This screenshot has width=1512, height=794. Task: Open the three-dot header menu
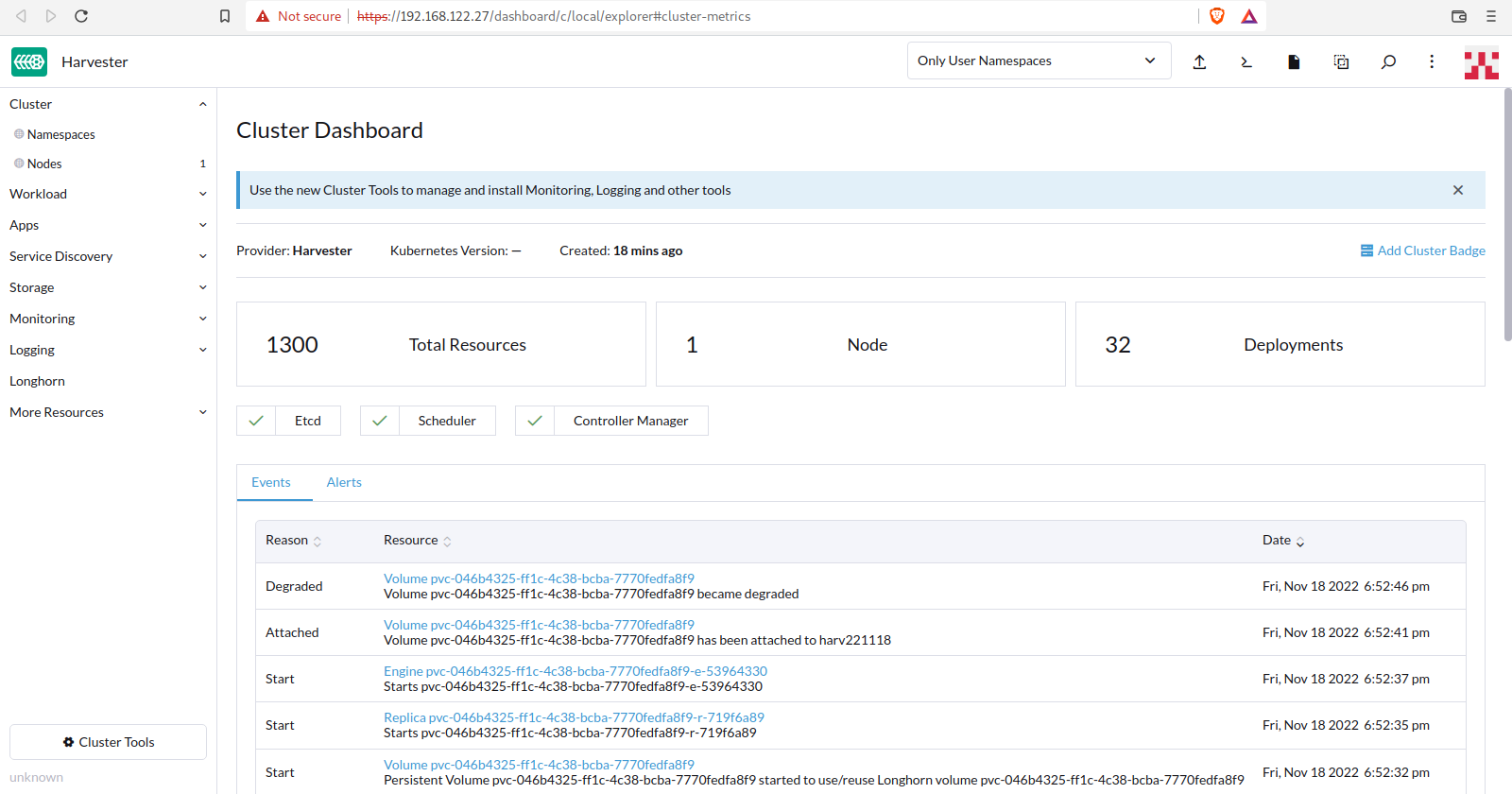click(x=1432, y=61)
